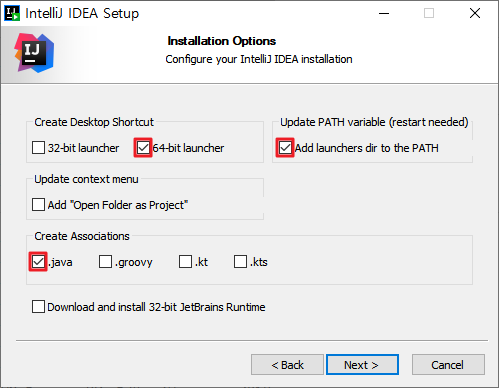
Task: Close the IntelliJ IDEA Setup window
Action: pyautogui.click(x=475, y=13)
